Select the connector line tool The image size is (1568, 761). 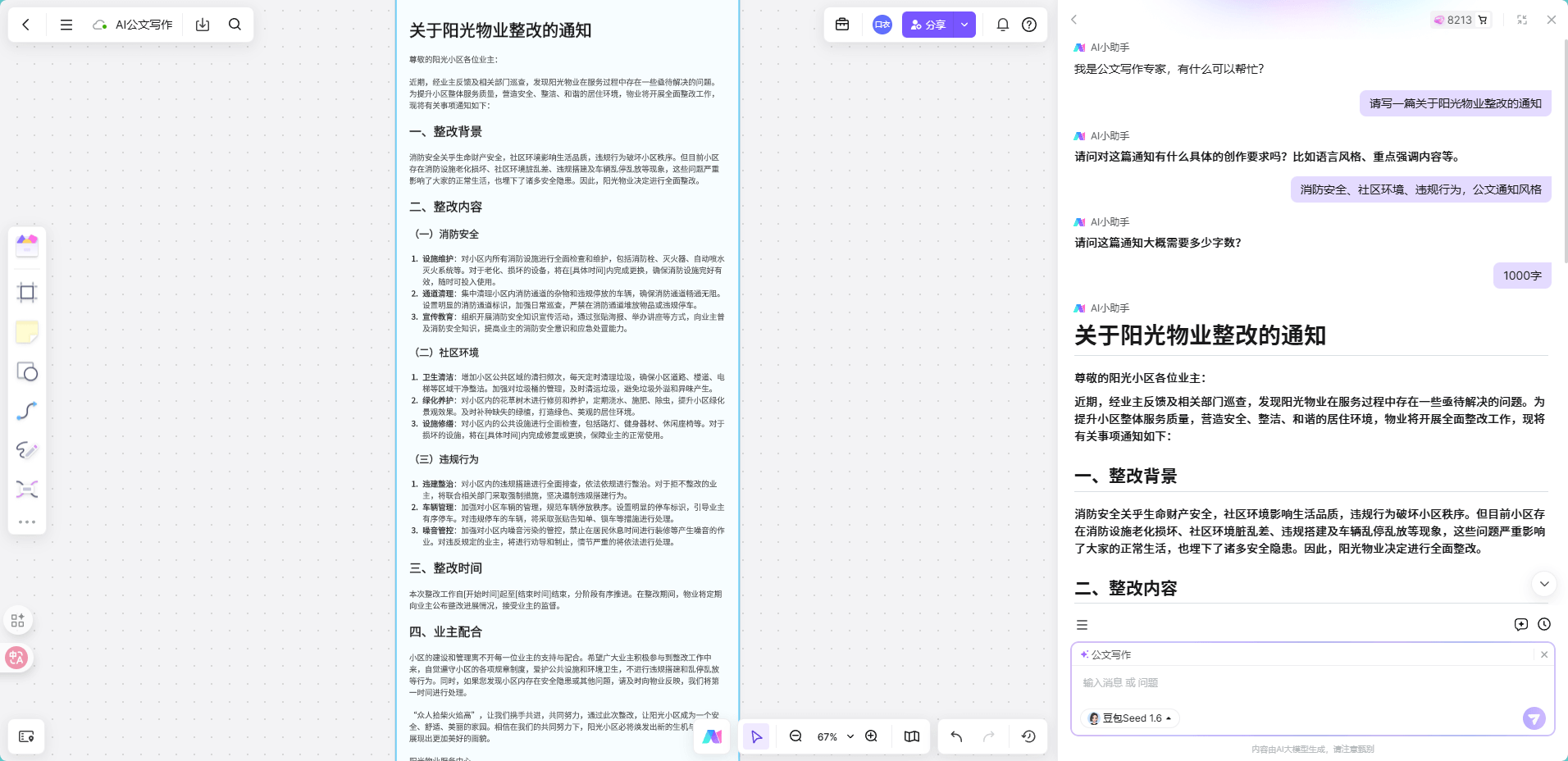point(27,411)
